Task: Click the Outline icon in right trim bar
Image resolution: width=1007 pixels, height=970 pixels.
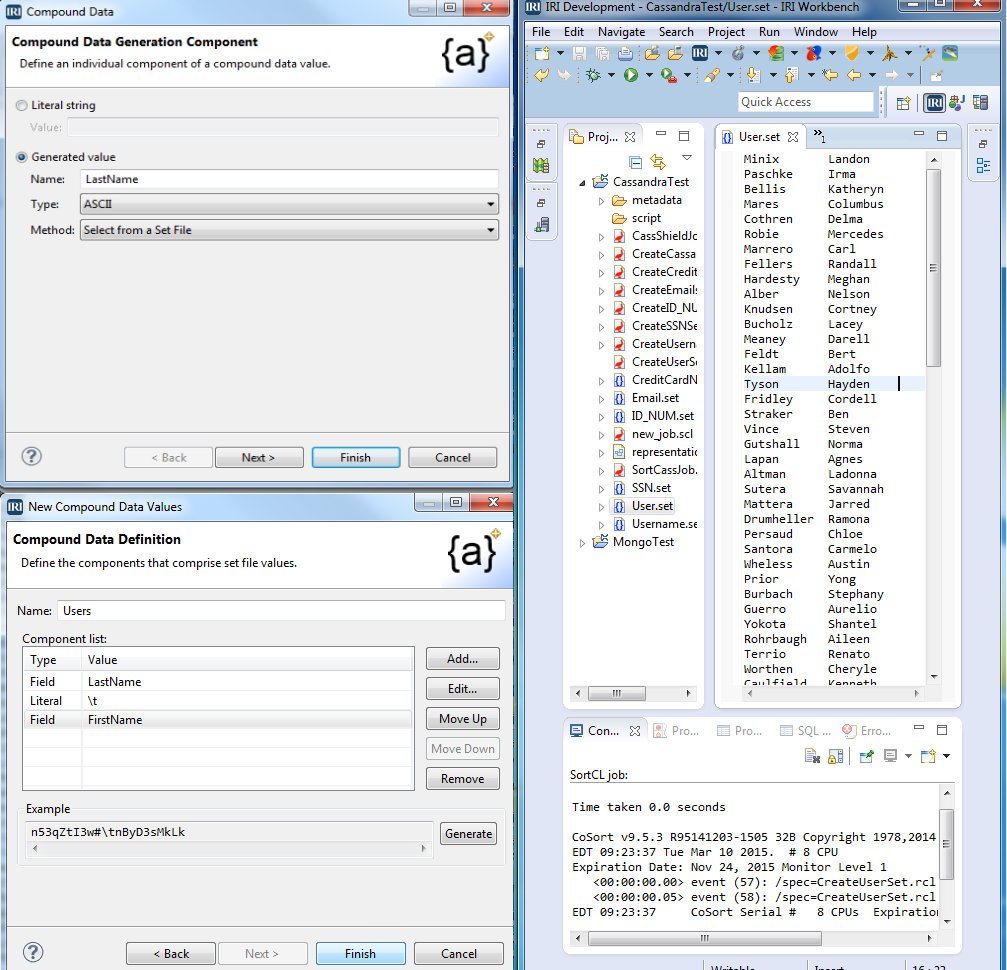Action: point(983,166)
